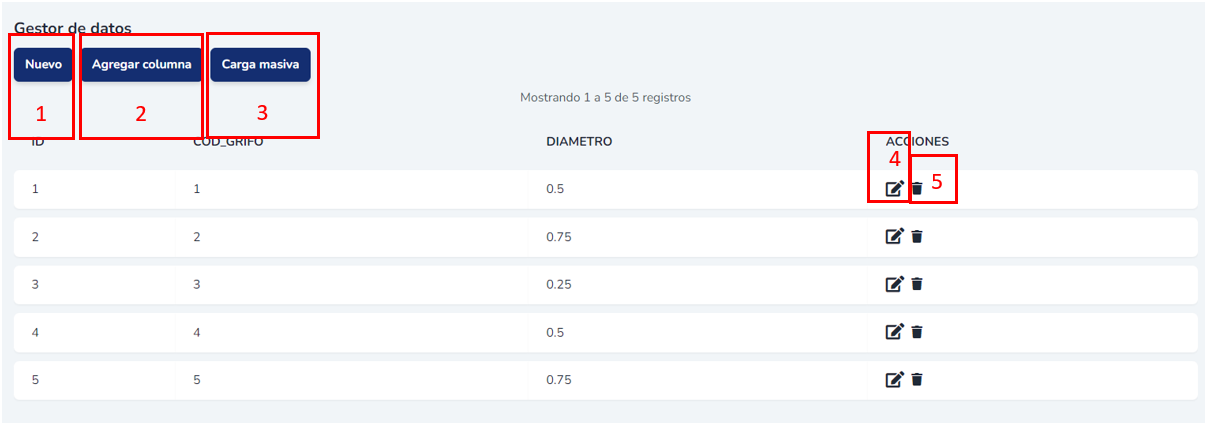
Task: Click the Agregar columna button
Action: coord(141,65)
